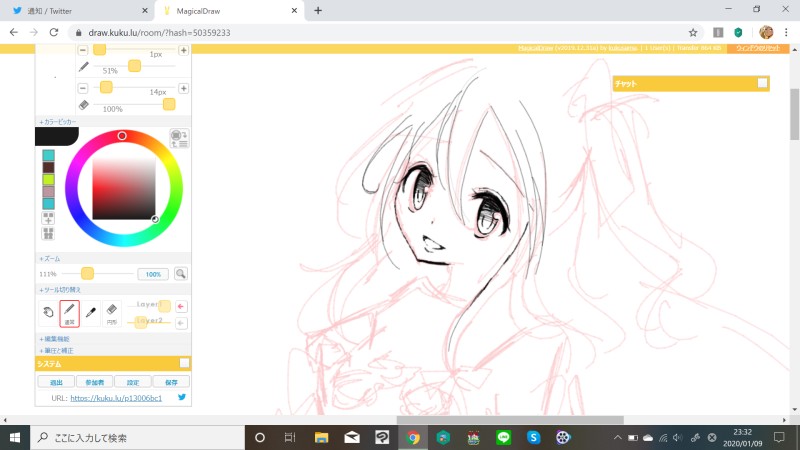Click the magnifier zoom icon
The height and width of the screenshot is (450, 800).
point(181,274)
